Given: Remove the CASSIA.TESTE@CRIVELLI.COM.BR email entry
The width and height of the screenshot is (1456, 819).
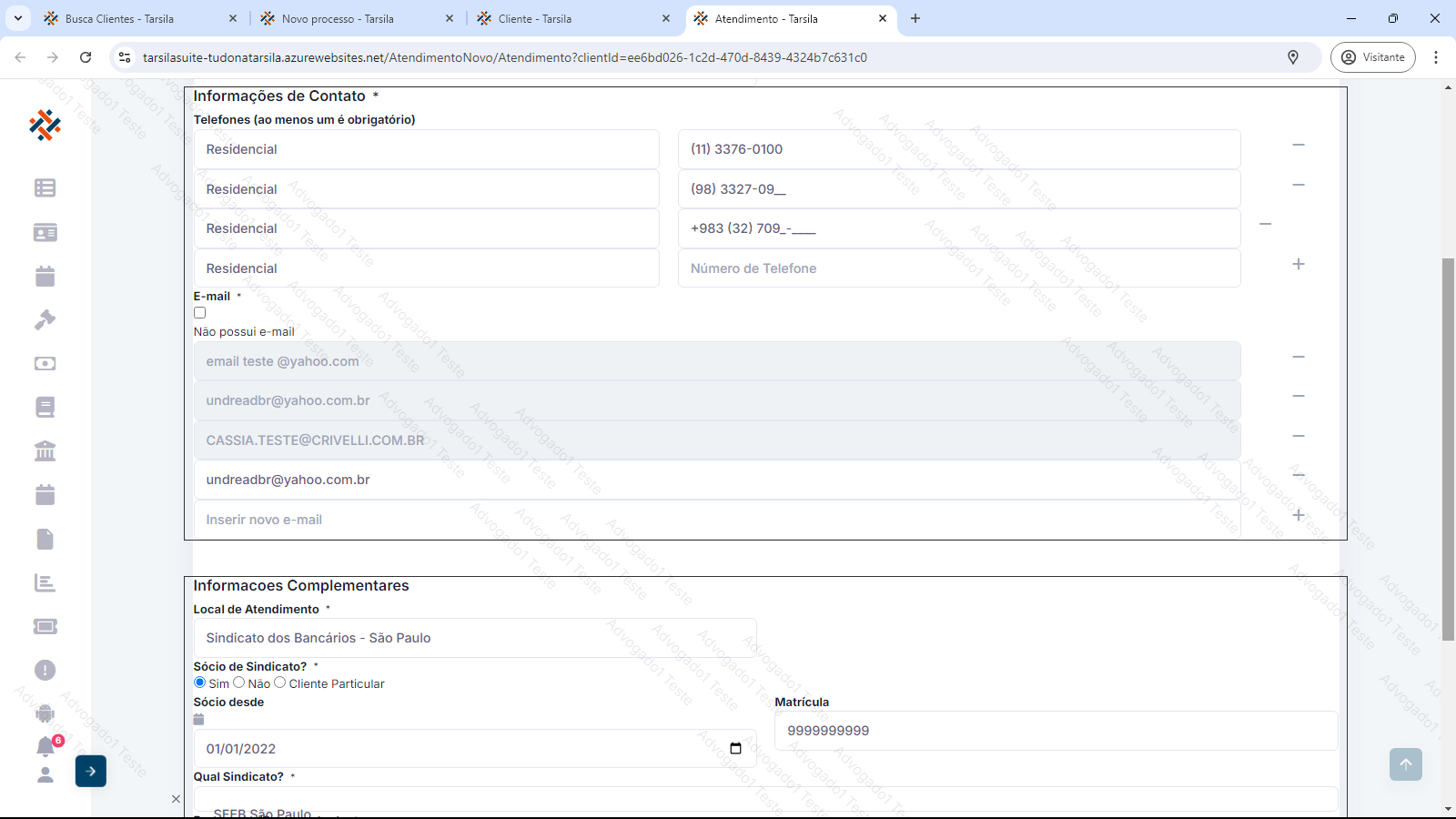Looking at the screenshot, I should [1299, 436].
